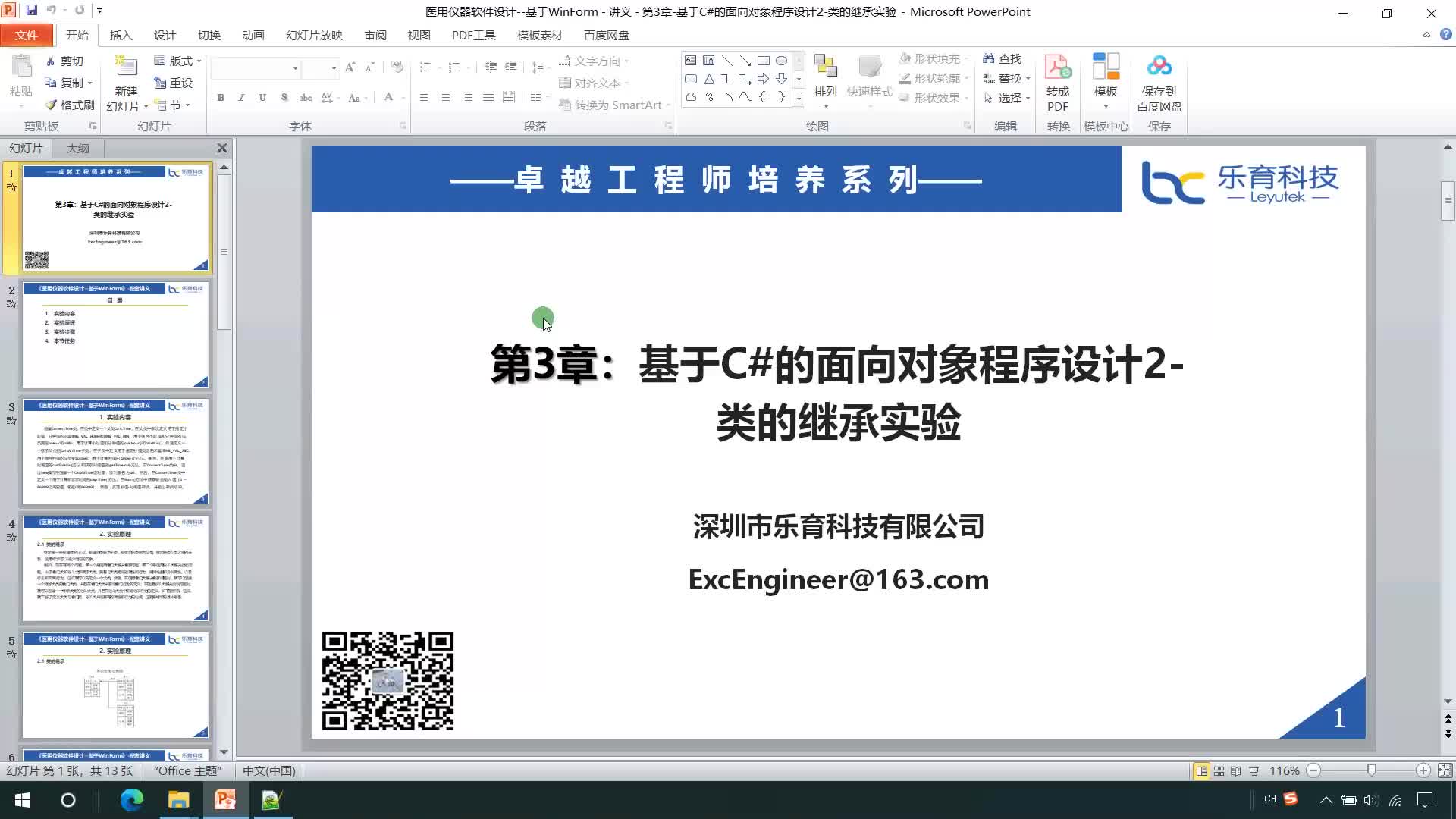The width and height of the screenshot is (1456, 819).
Task: Click the Zoom out minus button
Action: coord(1313,770)
